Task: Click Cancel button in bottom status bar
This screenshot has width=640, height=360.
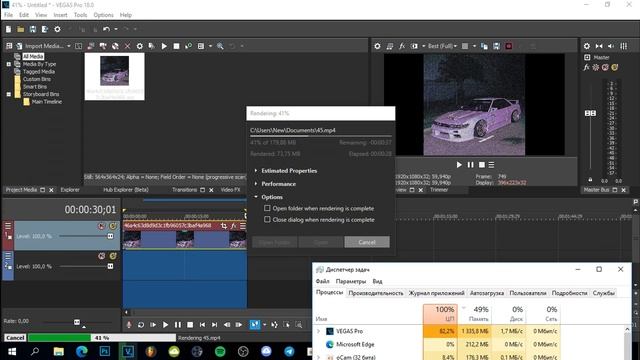Action: click(15, 338)
